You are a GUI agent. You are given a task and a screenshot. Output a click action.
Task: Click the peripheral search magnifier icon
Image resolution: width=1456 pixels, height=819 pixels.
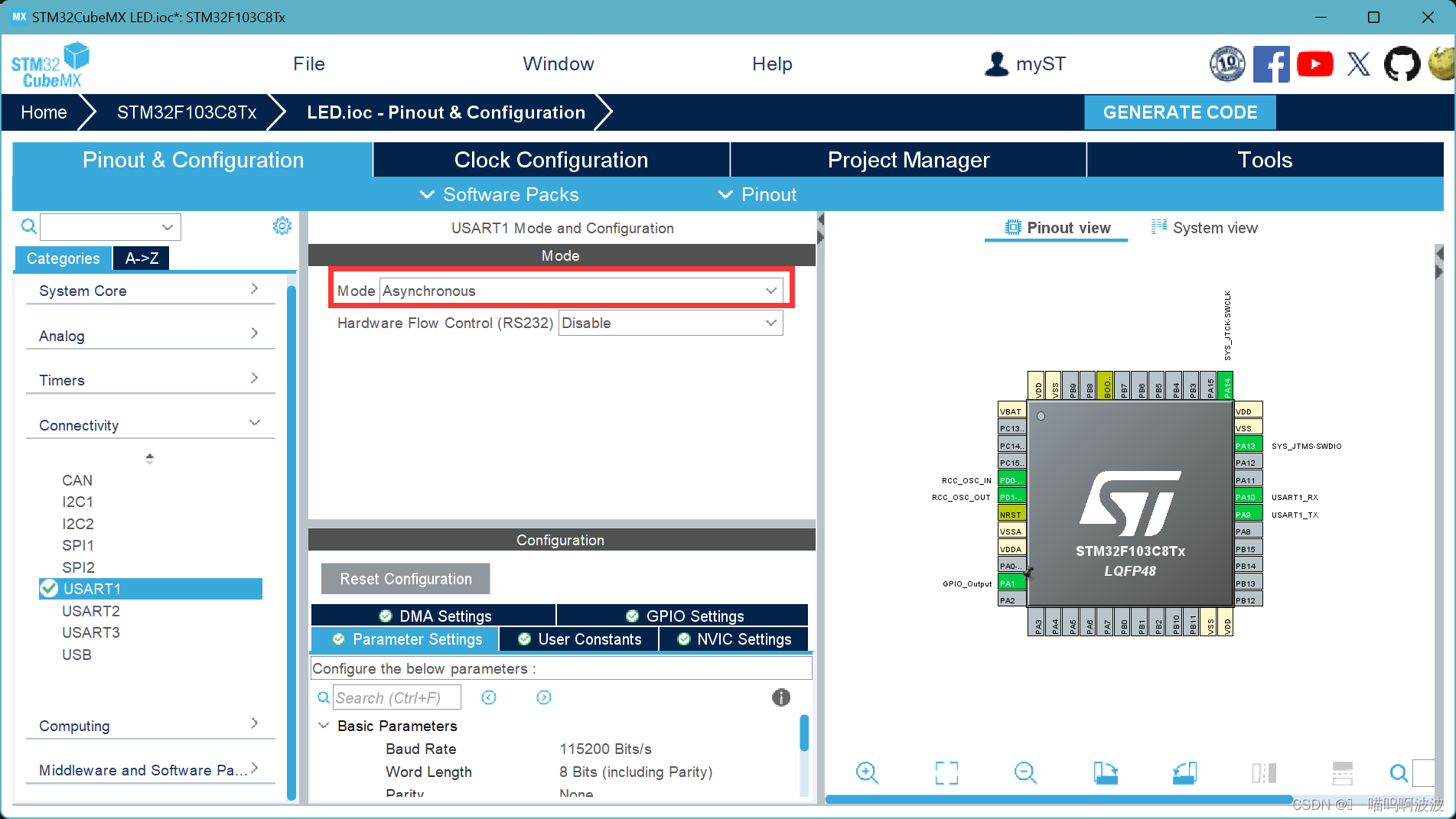pos(28,226)
